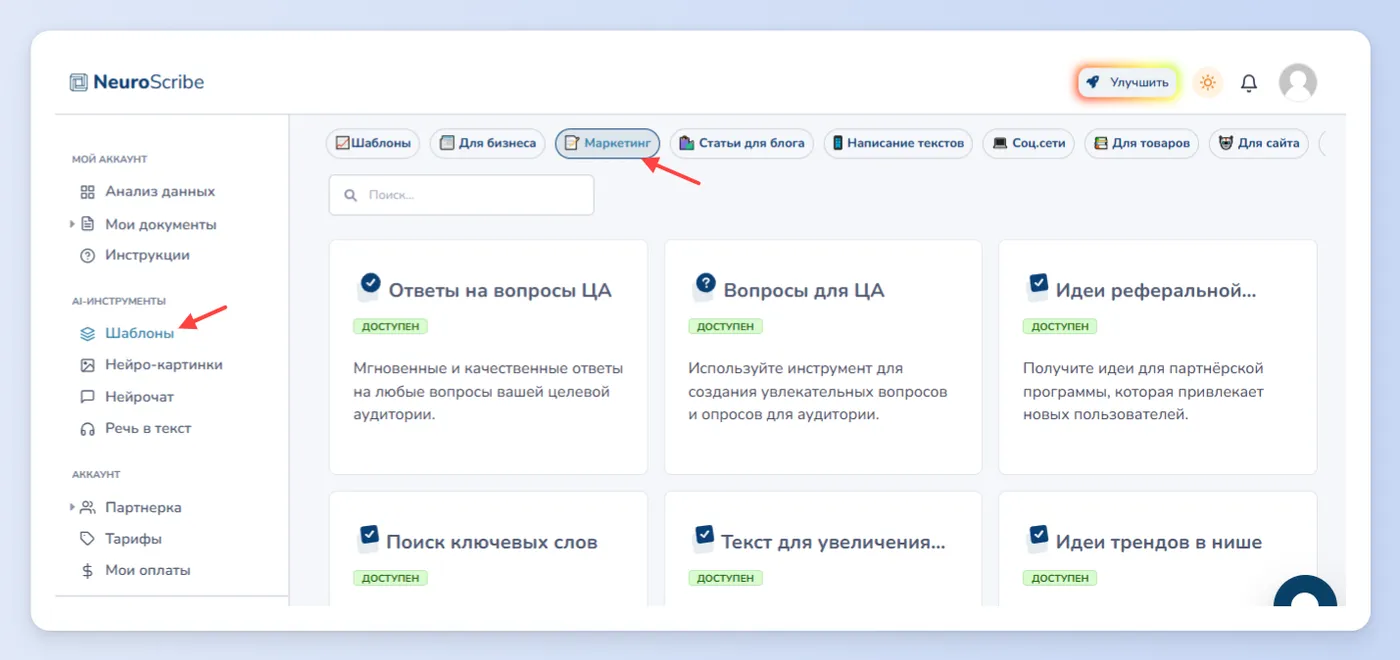The height and width of the screenshot is (660, 1400).
Task: Click the Речь в текст headphones icon
Action: [87, 428]
